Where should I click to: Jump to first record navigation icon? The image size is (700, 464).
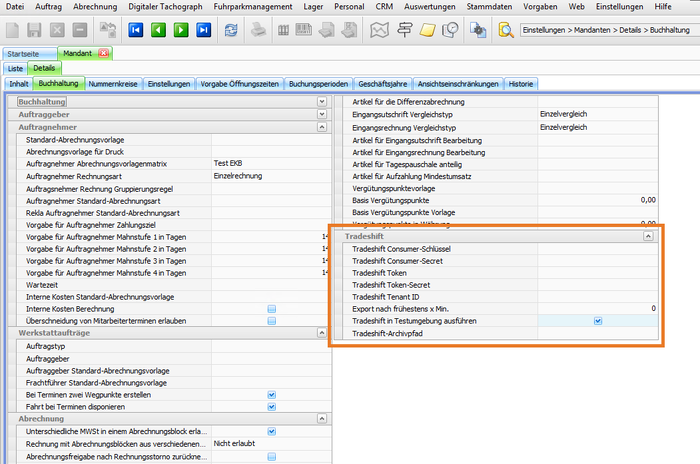click(135, 30)
